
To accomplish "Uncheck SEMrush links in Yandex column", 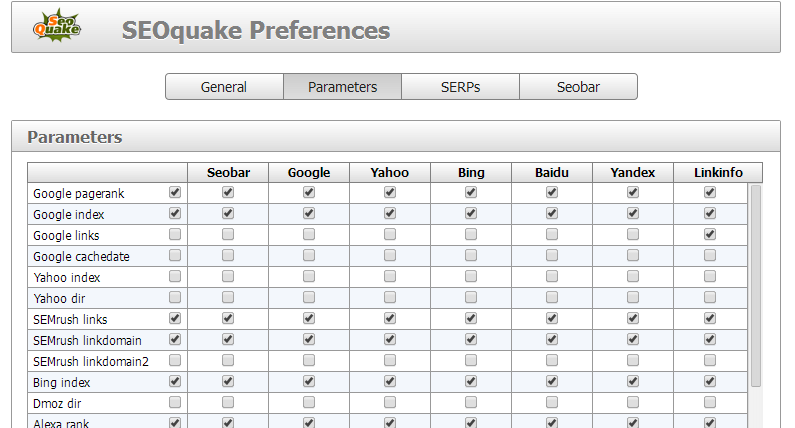I will (633, 319).
